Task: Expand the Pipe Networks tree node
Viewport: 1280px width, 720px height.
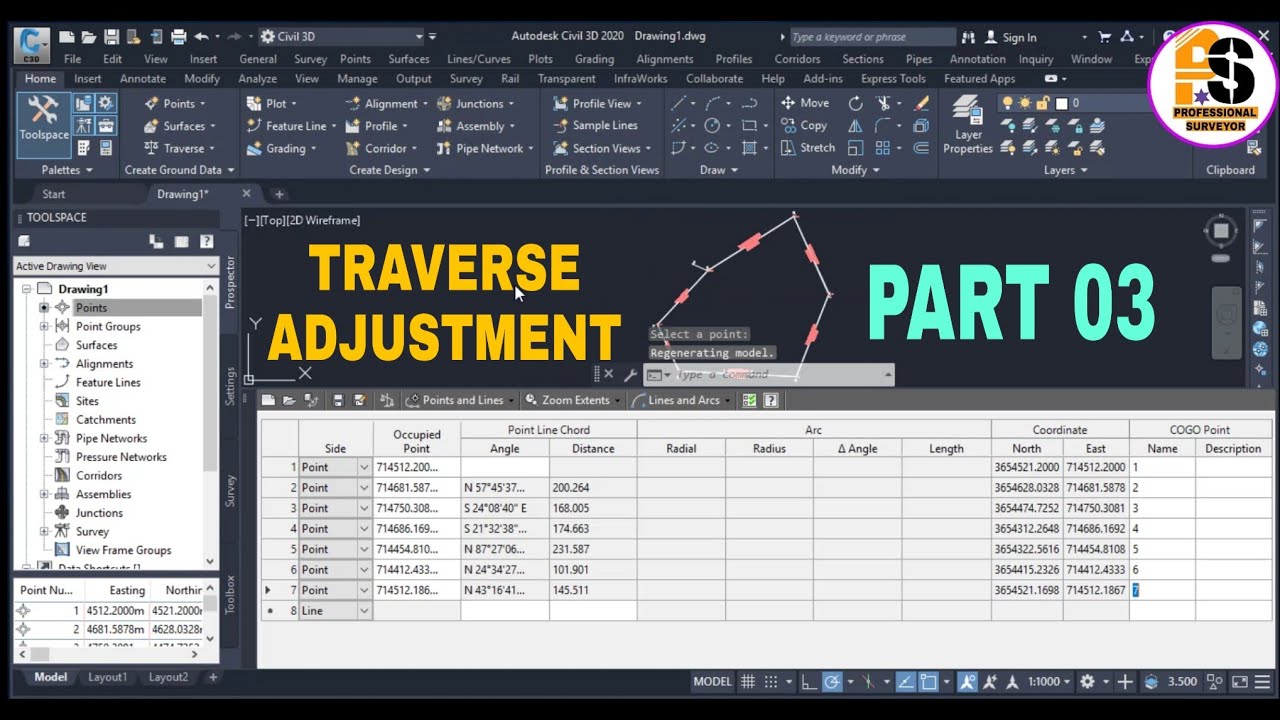Action: pos(44,438)
